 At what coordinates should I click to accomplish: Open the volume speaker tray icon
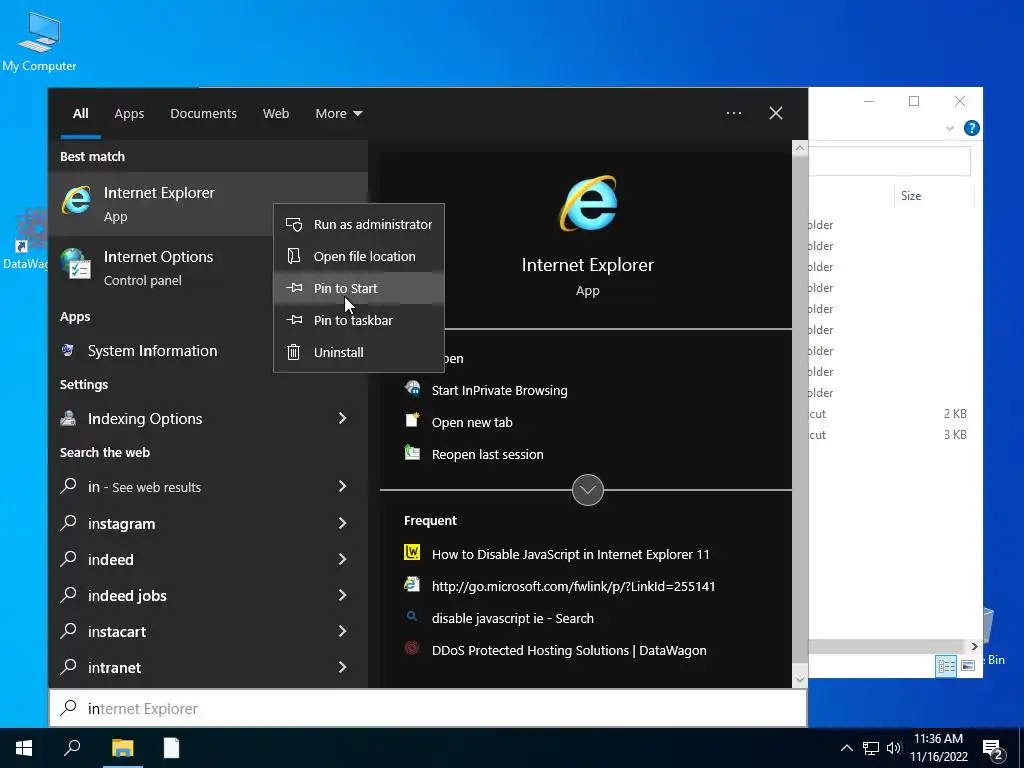point(894,748)
